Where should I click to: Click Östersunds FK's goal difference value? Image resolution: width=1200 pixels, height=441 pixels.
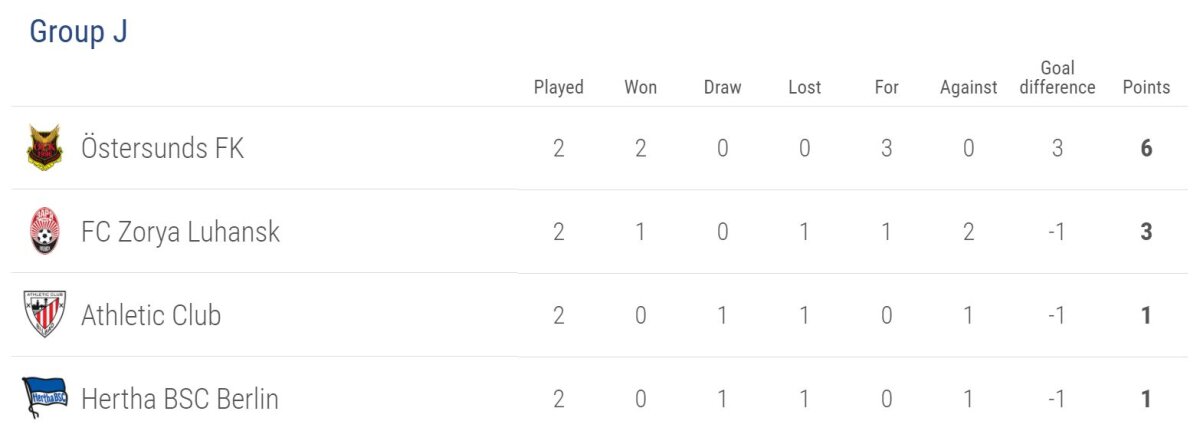click(1057, 149)
